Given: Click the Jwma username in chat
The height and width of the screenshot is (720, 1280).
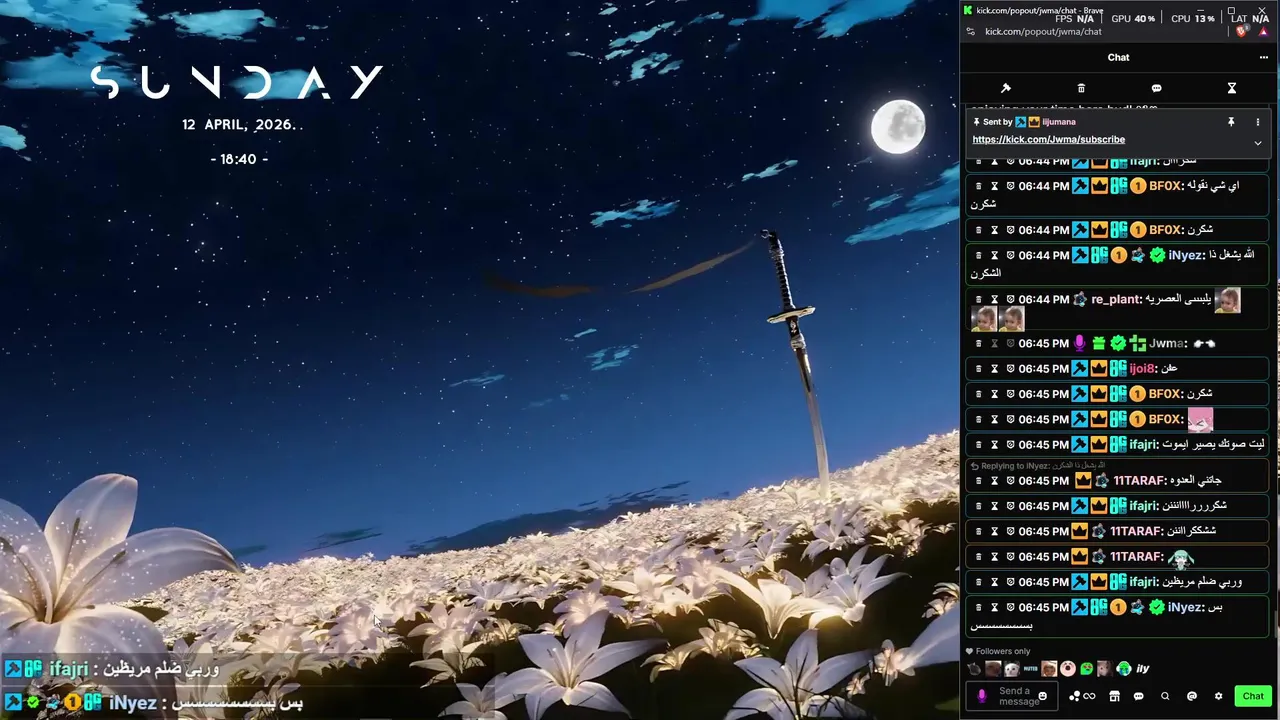Looking at the screenshot, I should (1167, 343).
